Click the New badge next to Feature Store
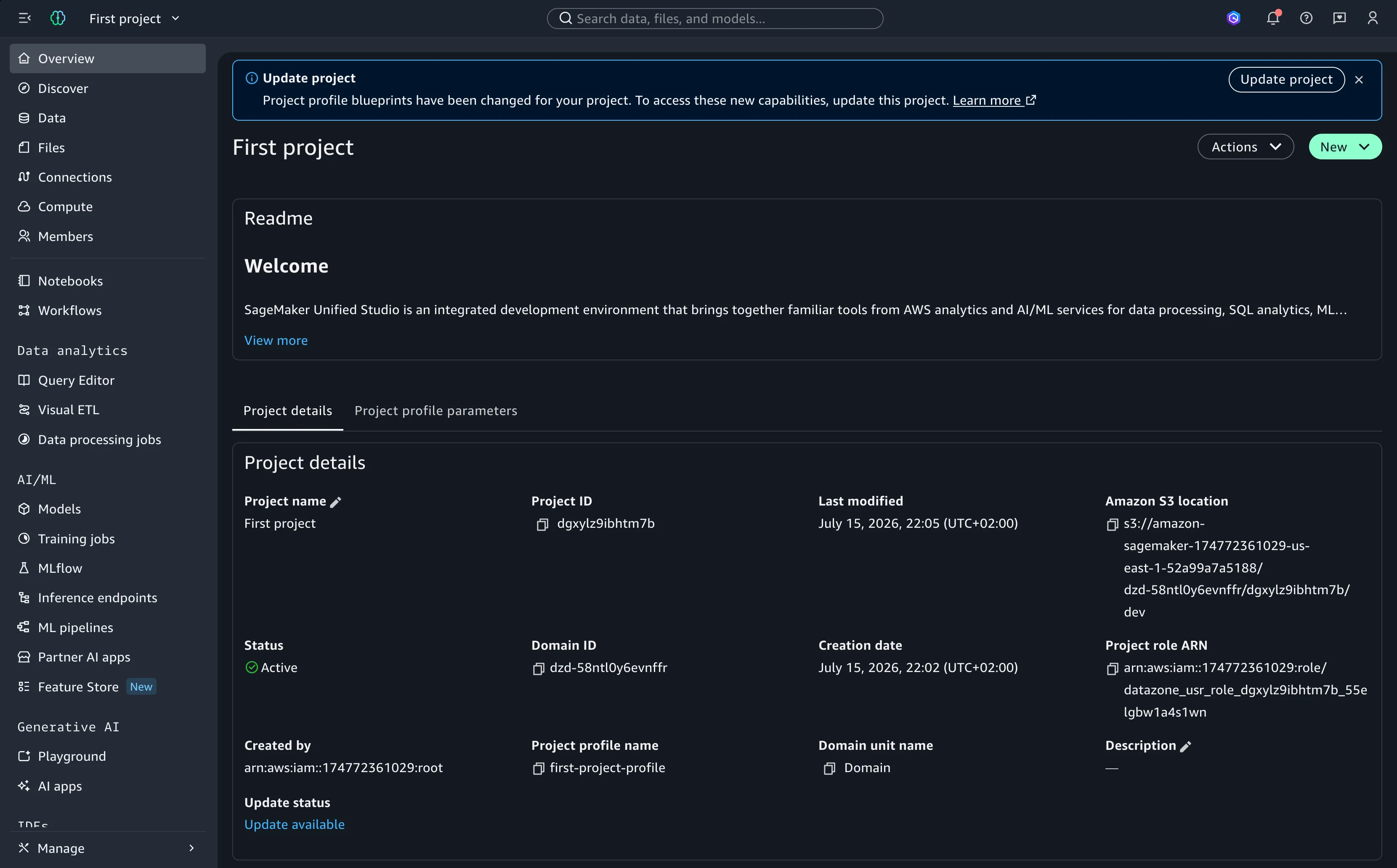The image size is (1397, 868). point(141,687)
